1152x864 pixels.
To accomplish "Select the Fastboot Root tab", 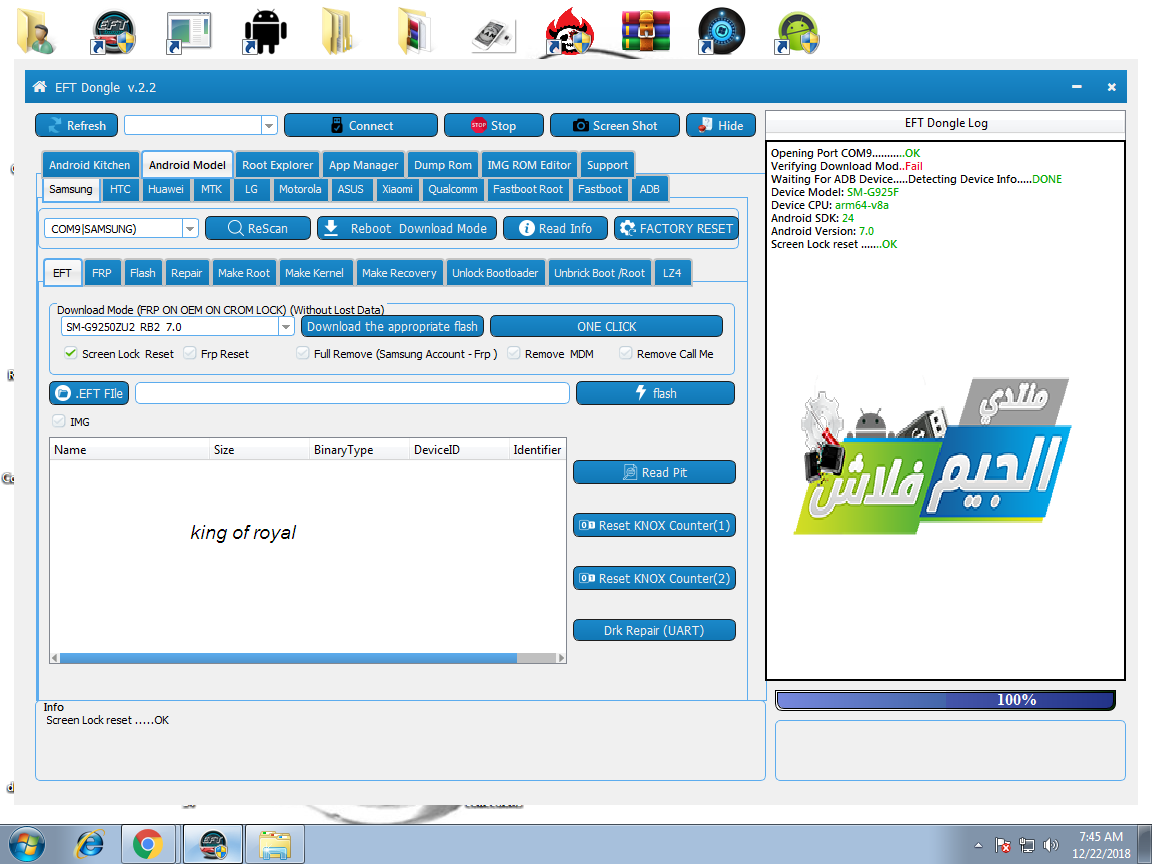I will click(x=528, y=189).
